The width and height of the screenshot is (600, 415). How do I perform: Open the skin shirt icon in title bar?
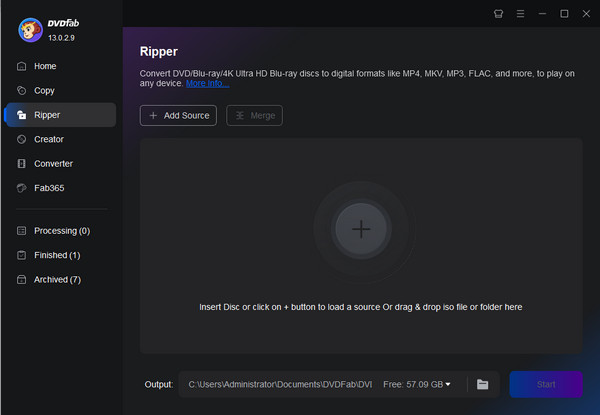tap(498, 14)
